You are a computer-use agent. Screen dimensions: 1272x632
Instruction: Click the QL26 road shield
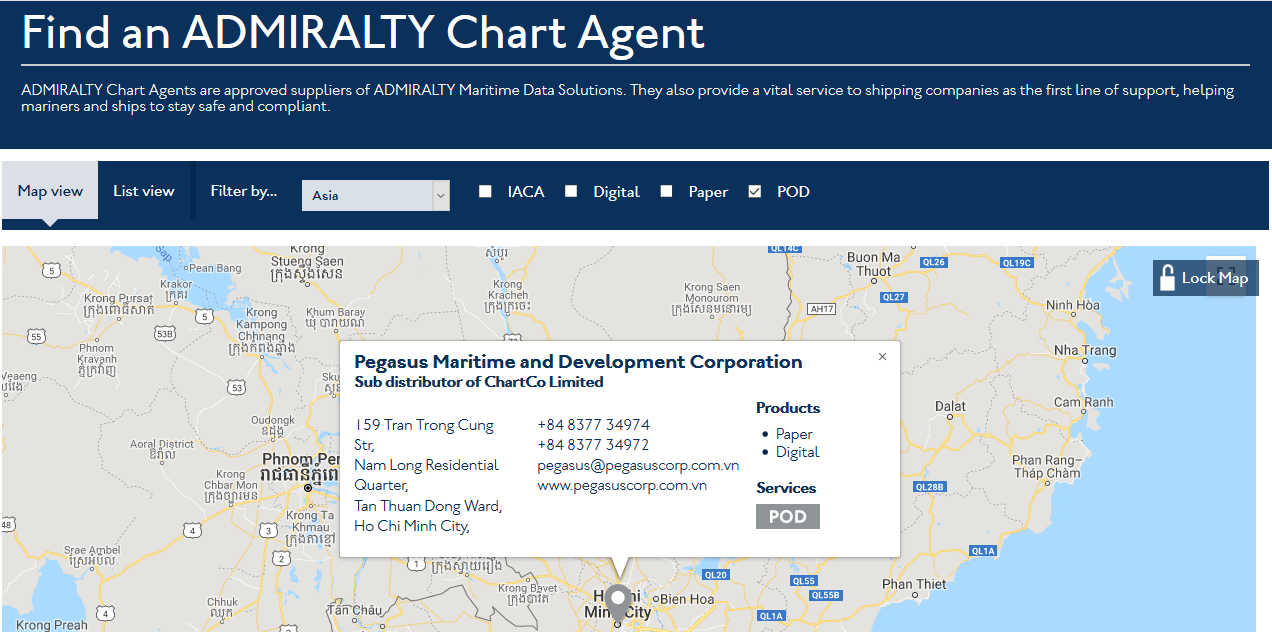click(x=933, y=262)
